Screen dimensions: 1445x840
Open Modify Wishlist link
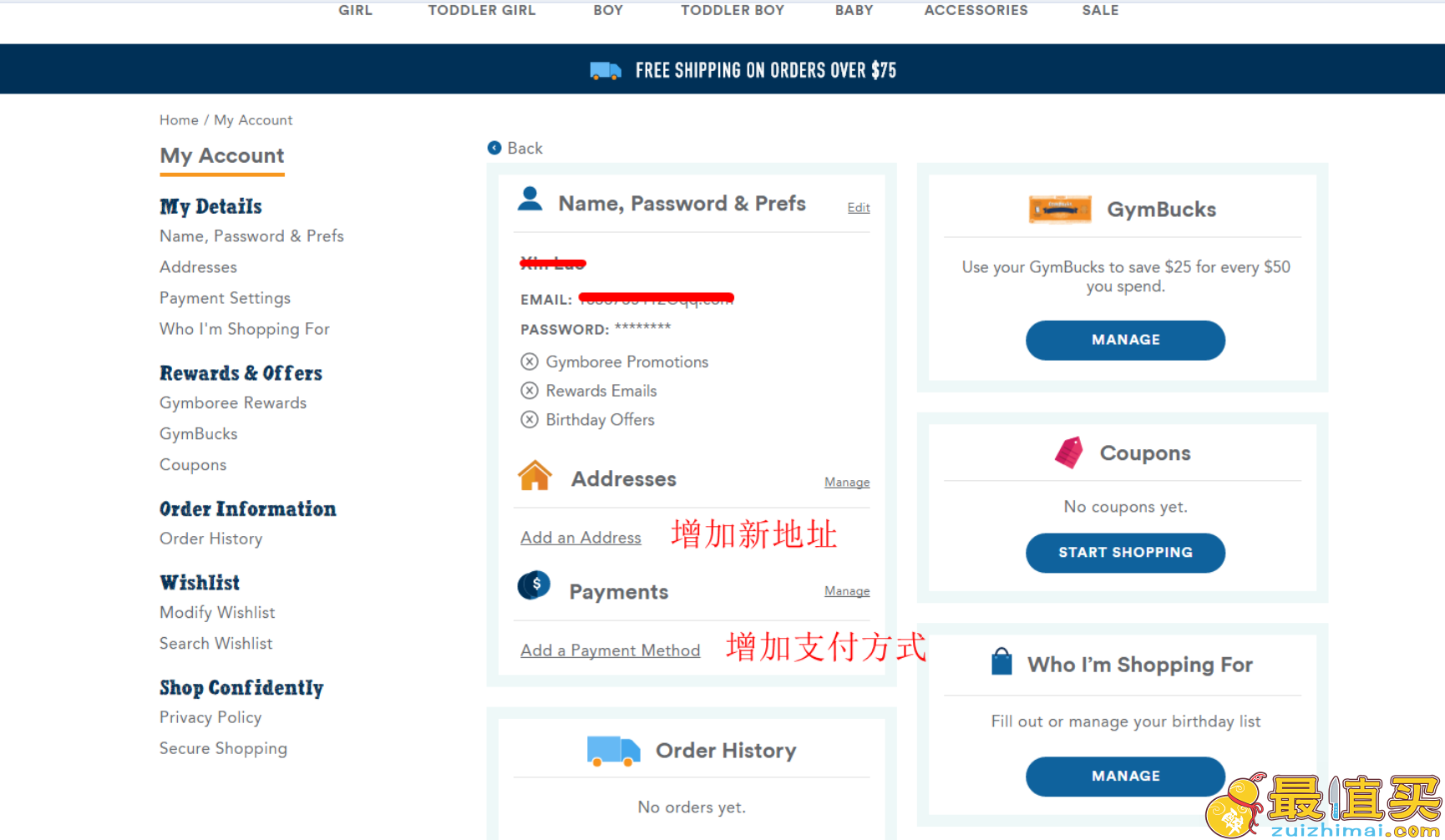[x=217, y=612]
